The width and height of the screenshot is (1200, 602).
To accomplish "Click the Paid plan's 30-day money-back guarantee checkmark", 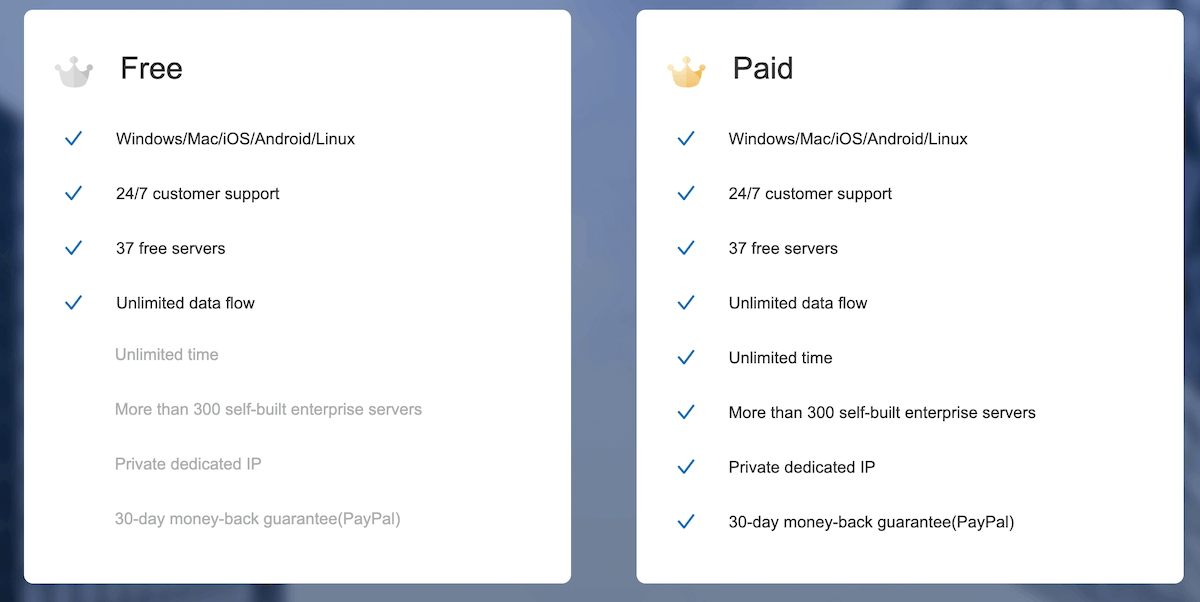I will pos(686,522).
